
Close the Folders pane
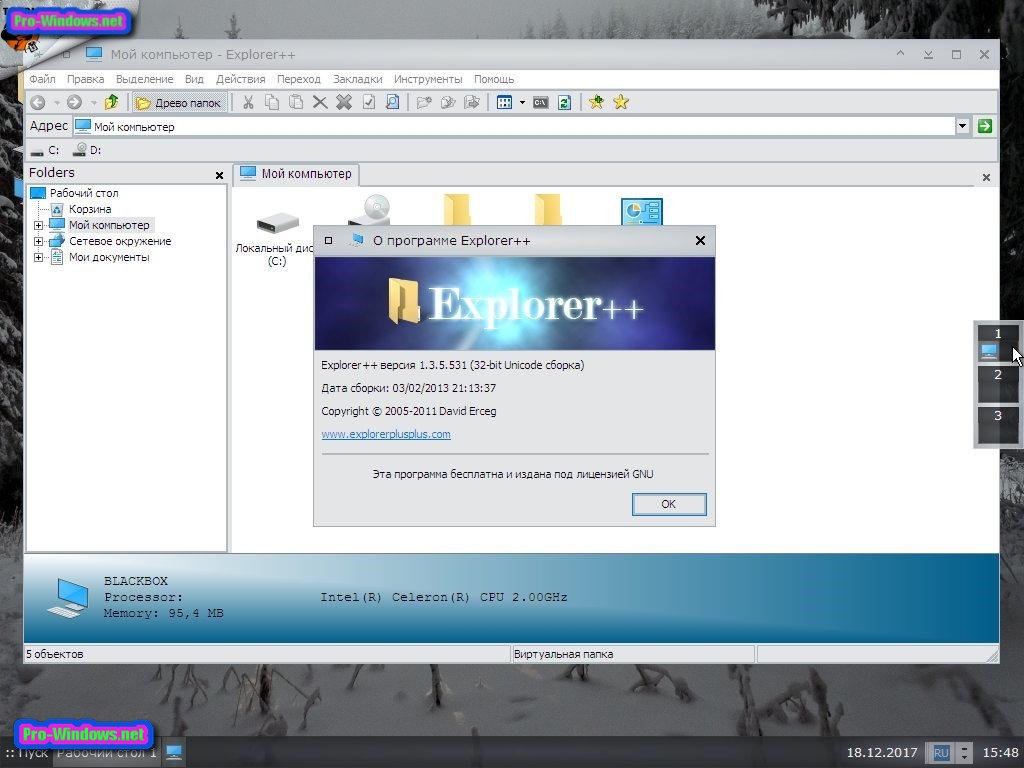(x=219, y=175)
